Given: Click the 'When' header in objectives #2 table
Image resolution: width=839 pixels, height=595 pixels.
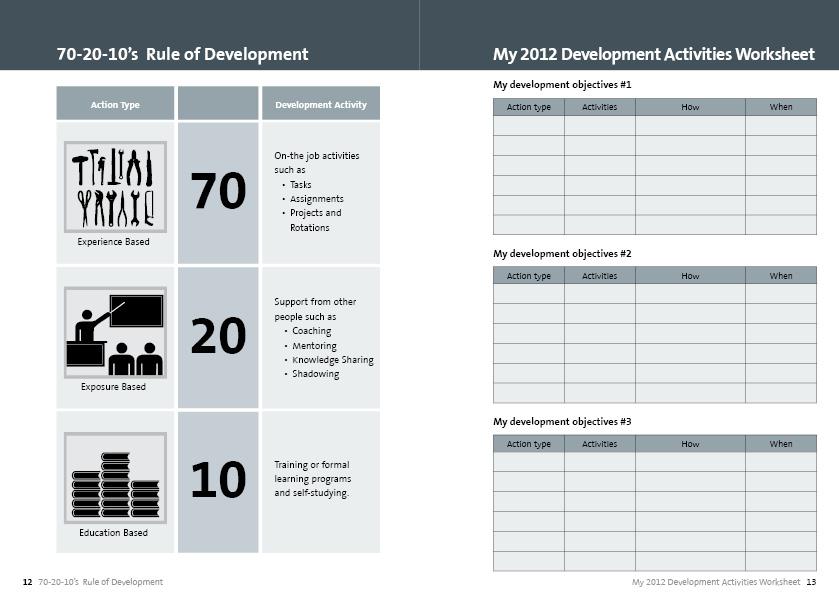Looking at the screenshot, I should click(x=780, y=276).
